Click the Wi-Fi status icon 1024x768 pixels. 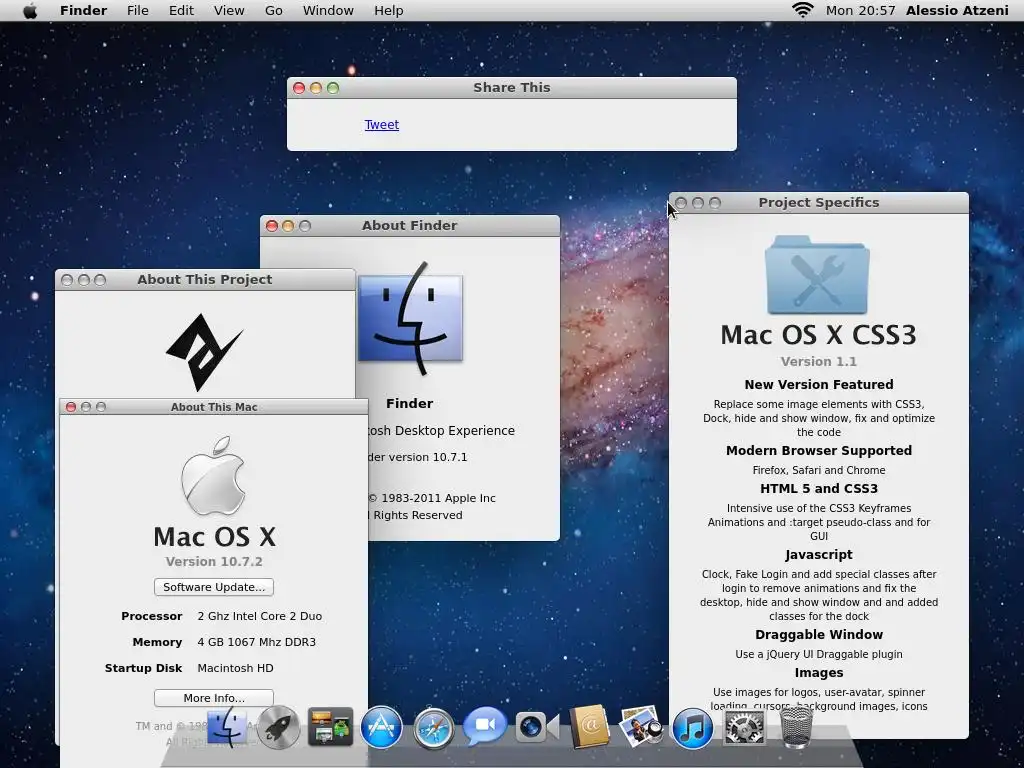(x=803, y=10)
